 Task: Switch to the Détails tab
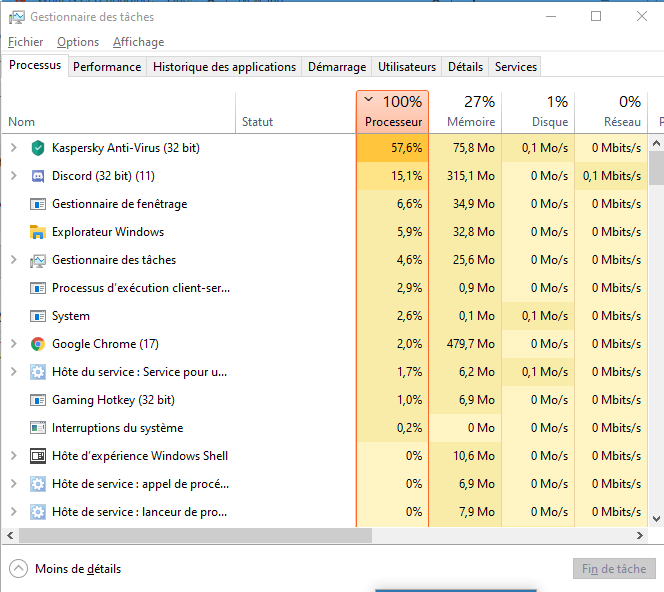pyautogui.click(x=465, y=67)
